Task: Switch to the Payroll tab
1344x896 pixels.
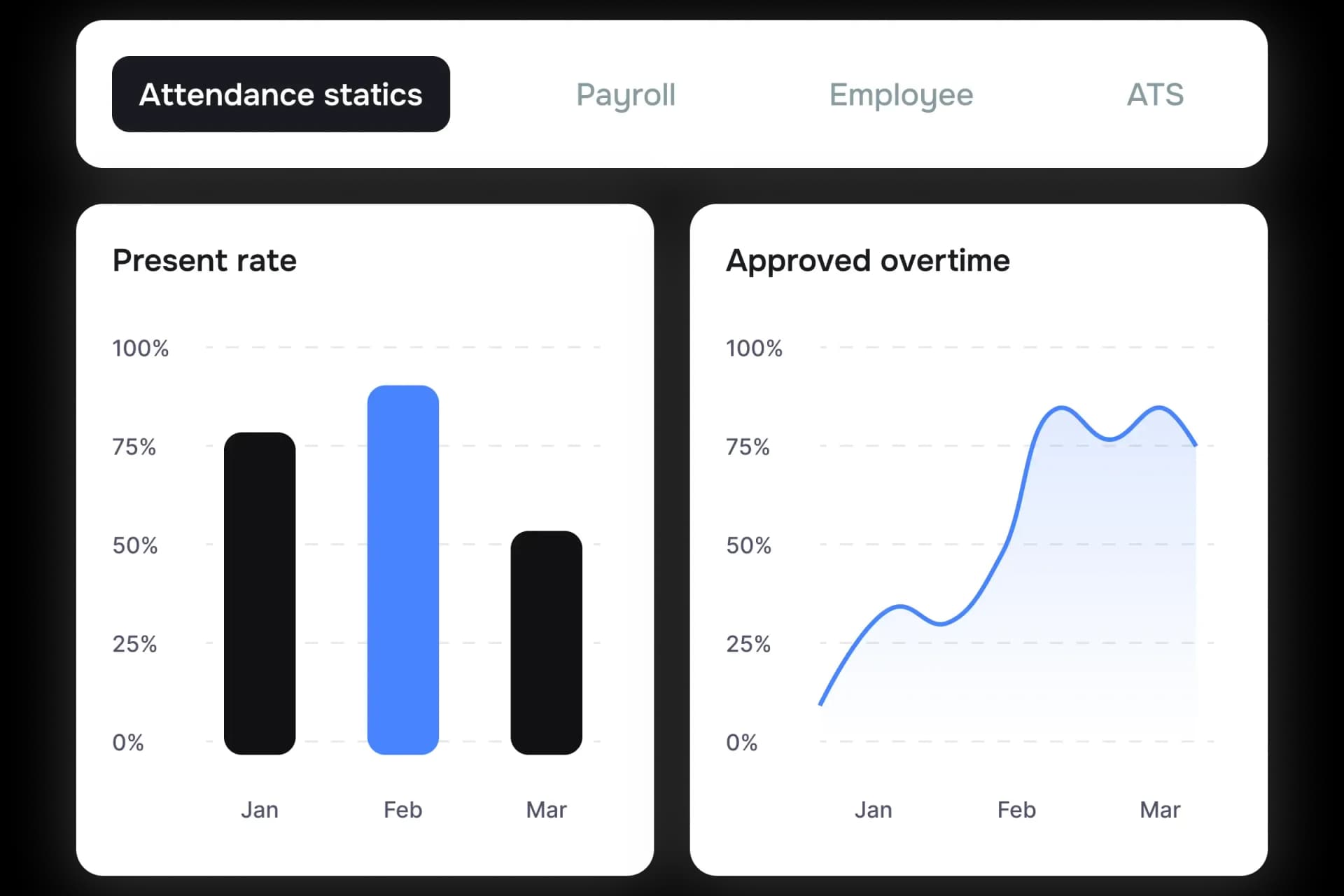Action: [625, 94]
